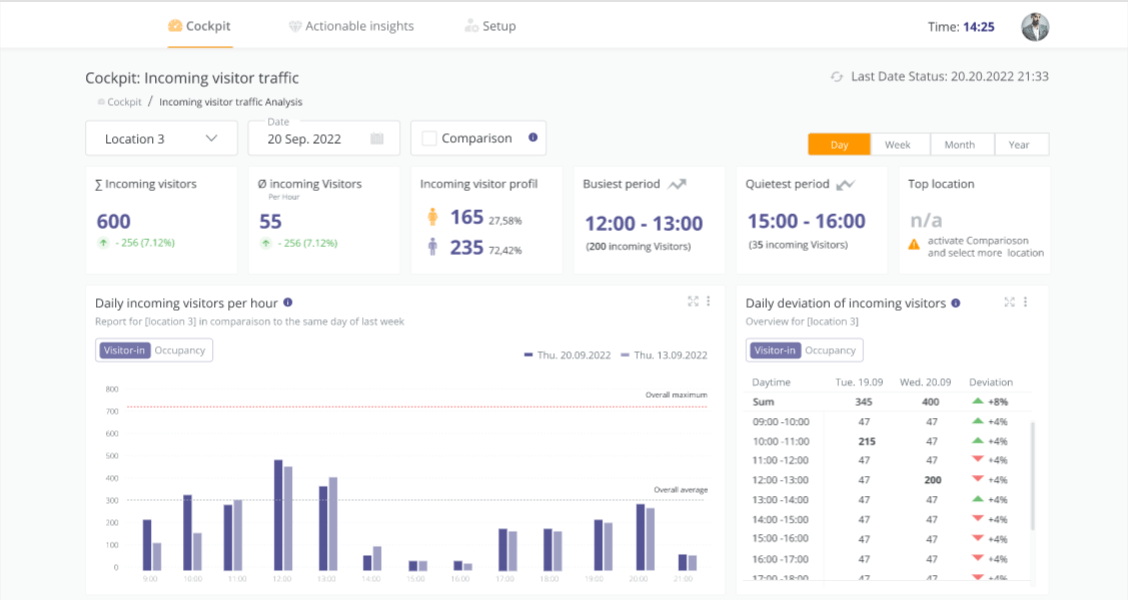
Task: Click info icon beside Daily incoming visitors title
Action: point(288,302)
